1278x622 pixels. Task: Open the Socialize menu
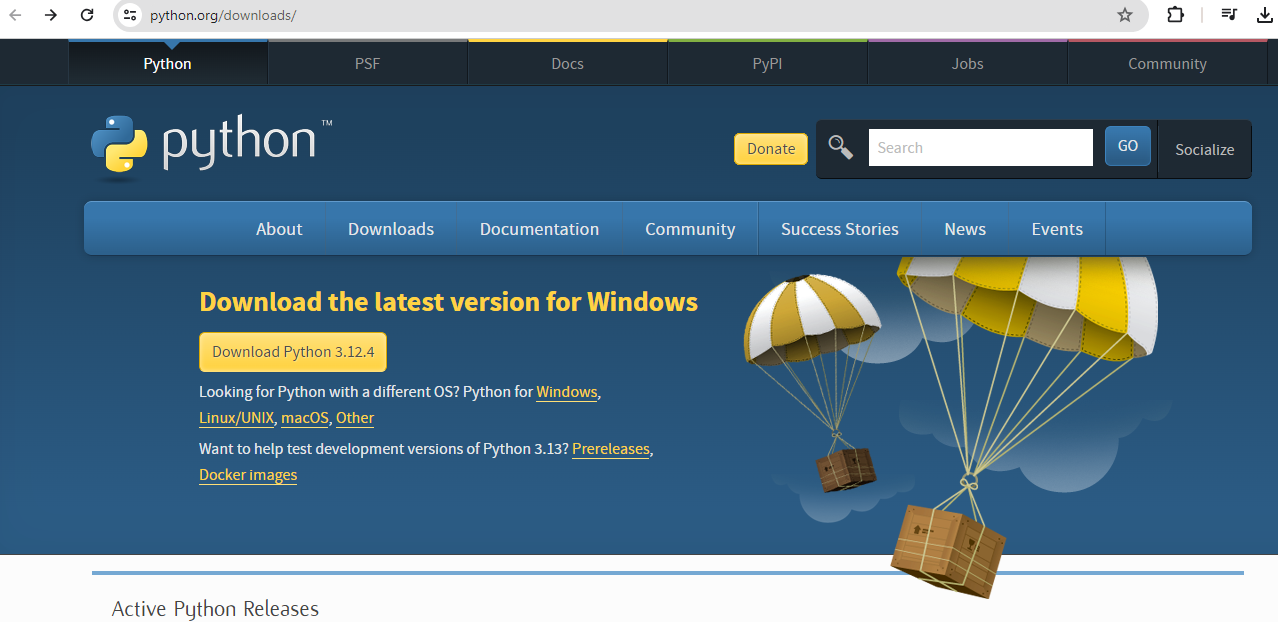tap(1204, 150)
